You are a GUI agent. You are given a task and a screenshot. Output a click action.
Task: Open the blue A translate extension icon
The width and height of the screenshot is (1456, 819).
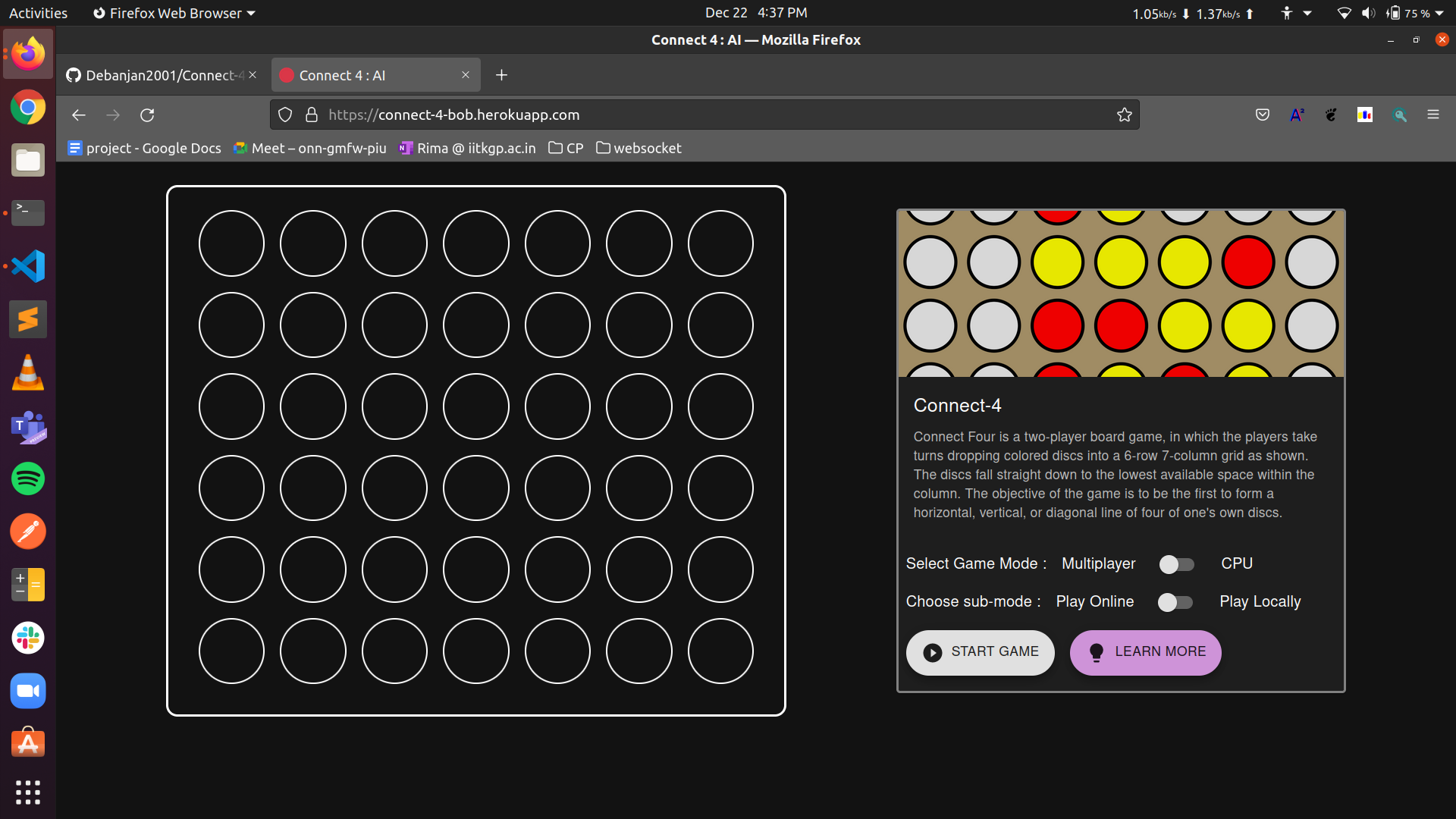tap(1297, 115)
